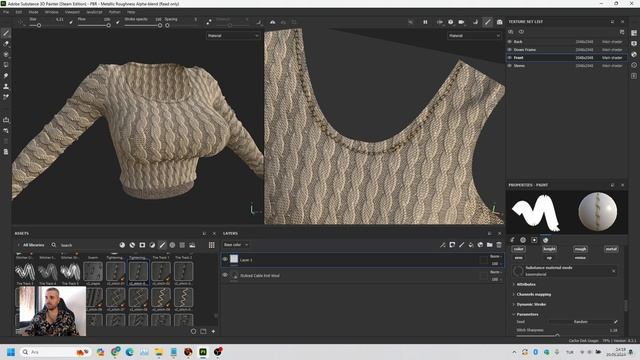Open the Texture Set Settings icon in right sidebar
Image resolution: width=640 pixels, height=360 pixels.
633,33
